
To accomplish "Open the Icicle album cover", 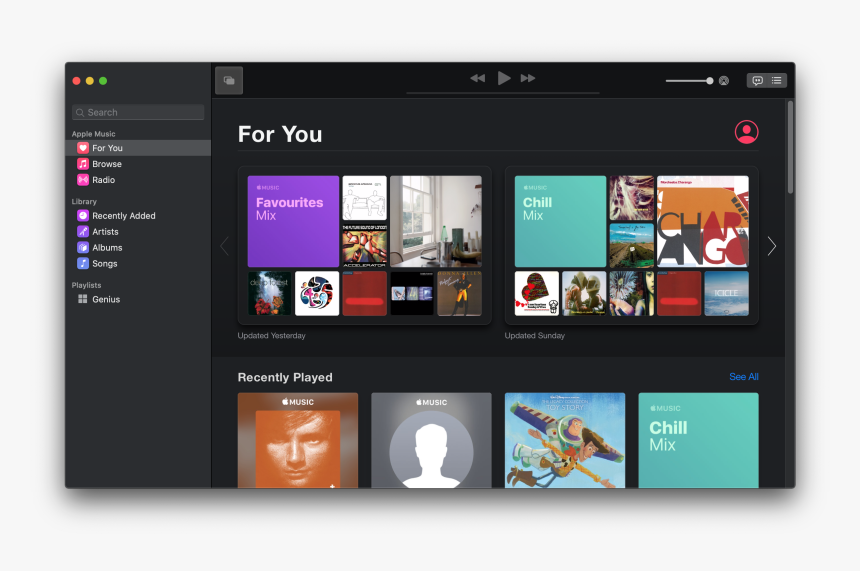I will pyautogui.click(x=727, y=293).
